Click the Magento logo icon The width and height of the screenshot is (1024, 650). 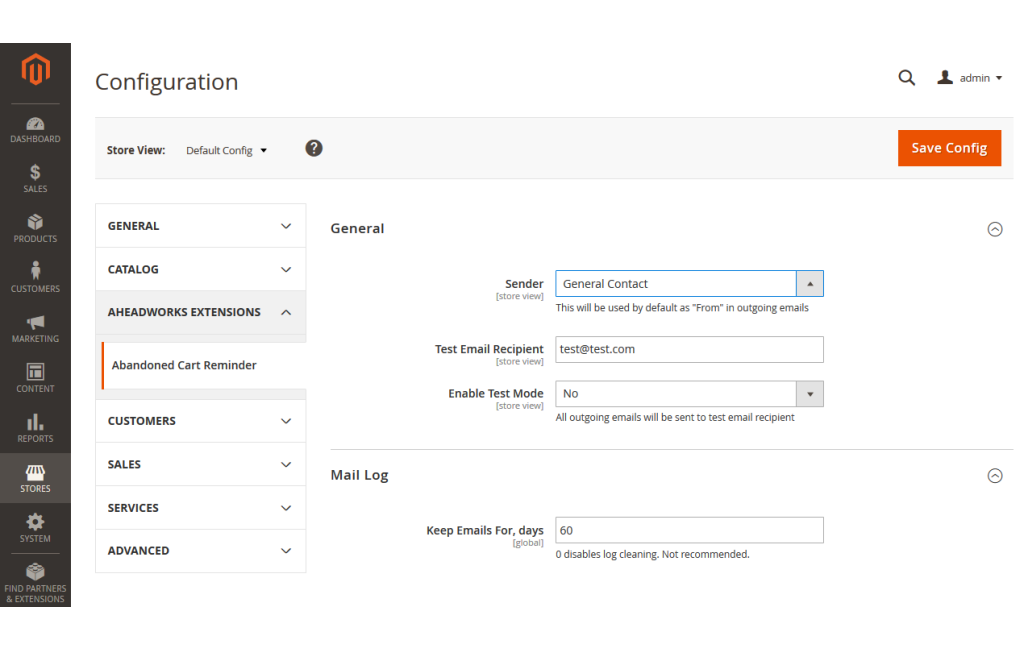pos(35,69)
